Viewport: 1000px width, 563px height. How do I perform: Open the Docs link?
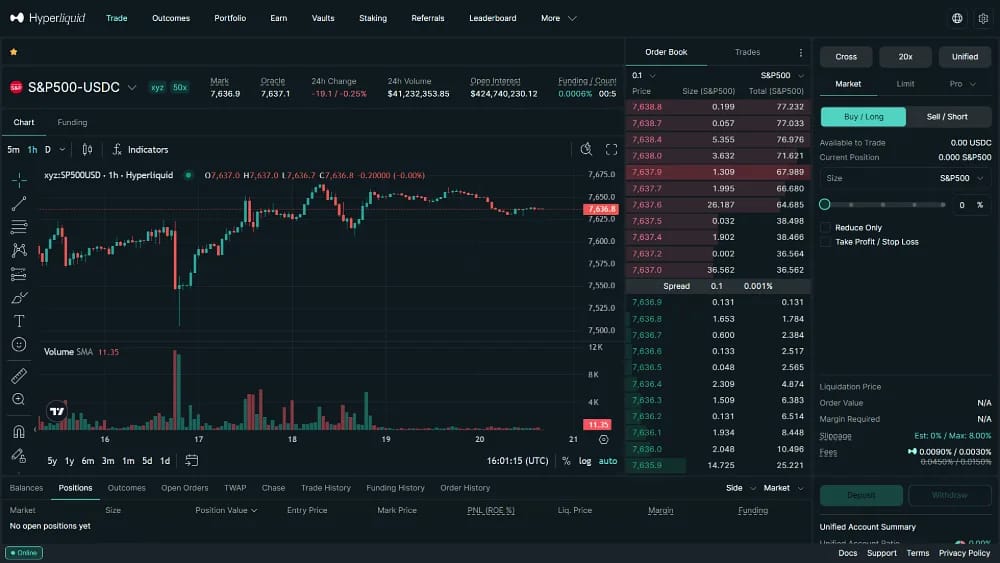click(847, 553)
